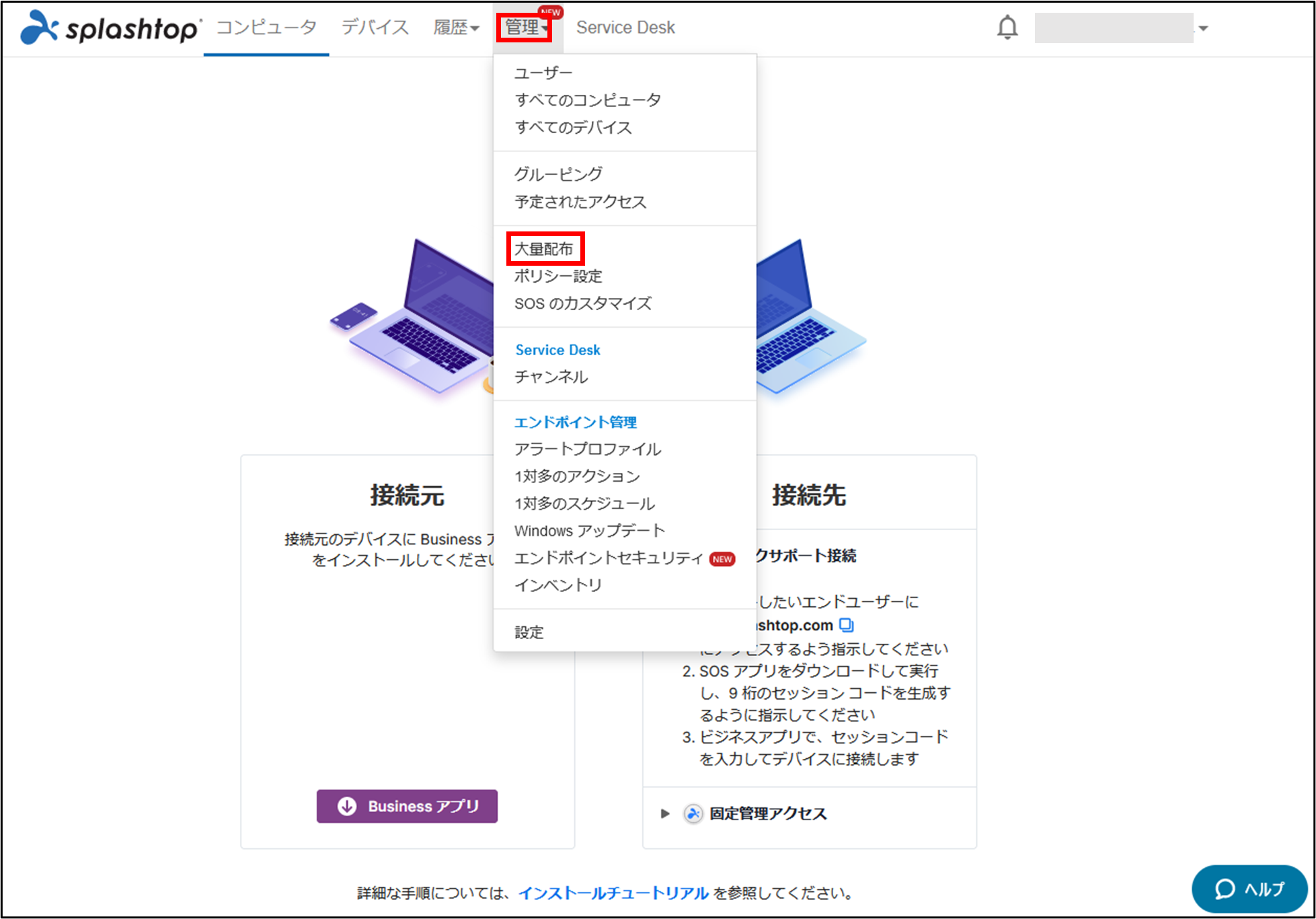Select 大量配布 from the menu
The width and height of the screenshot is (1316, 919).
pos(545,249)
